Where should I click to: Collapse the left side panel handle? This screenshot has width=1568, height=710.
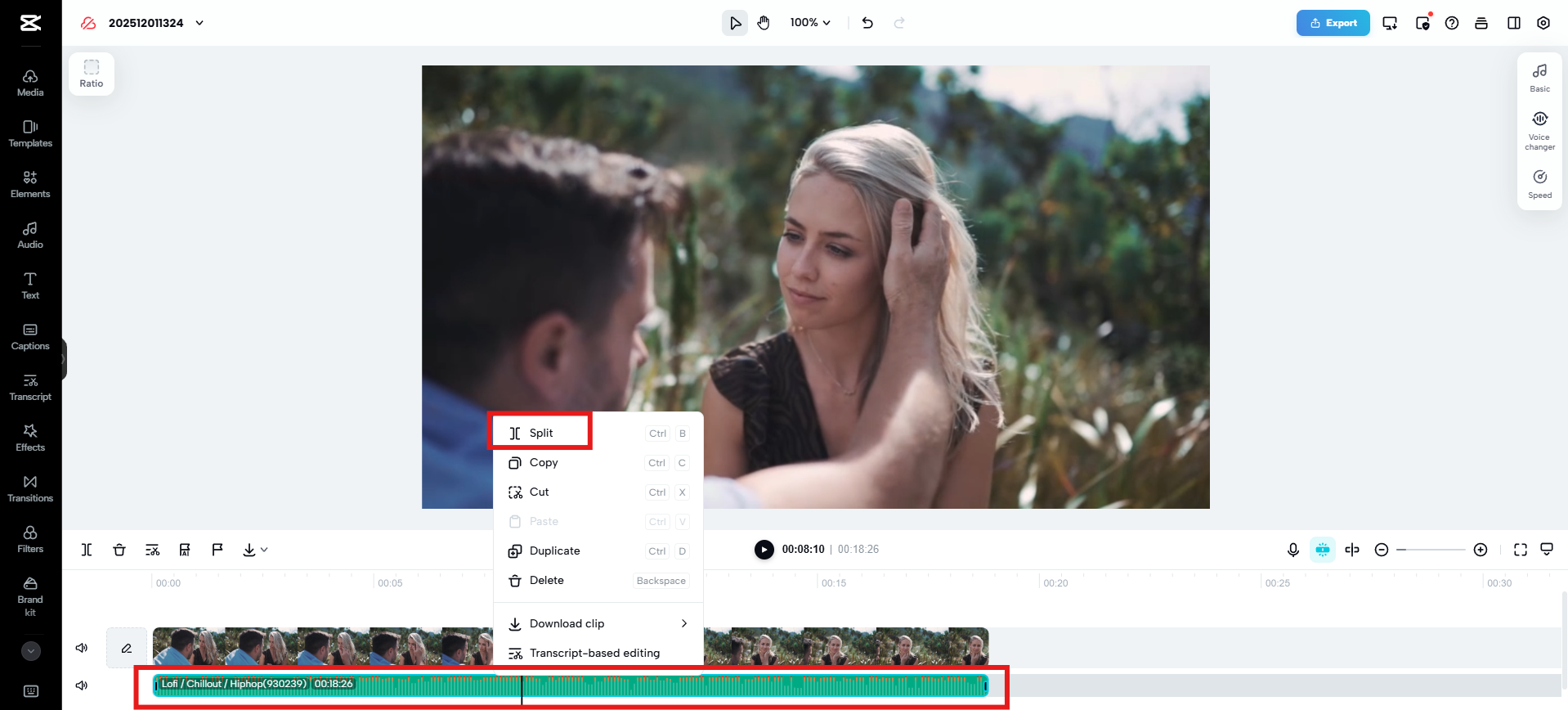[63, 359]
